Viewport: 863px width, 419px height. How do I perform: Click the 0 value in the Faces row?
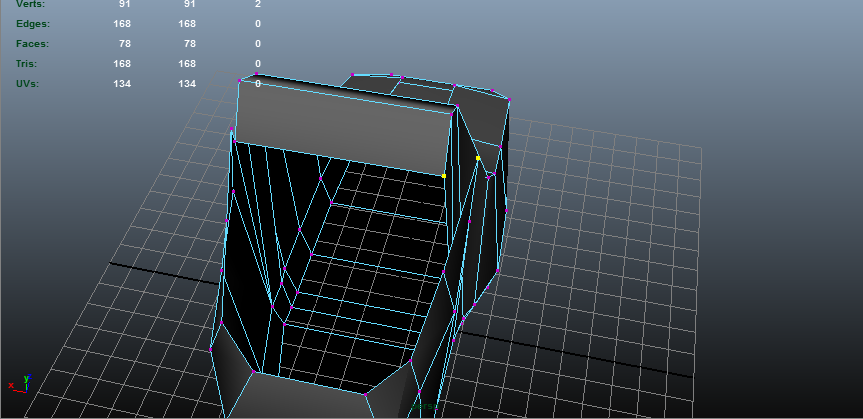(258, 43)
